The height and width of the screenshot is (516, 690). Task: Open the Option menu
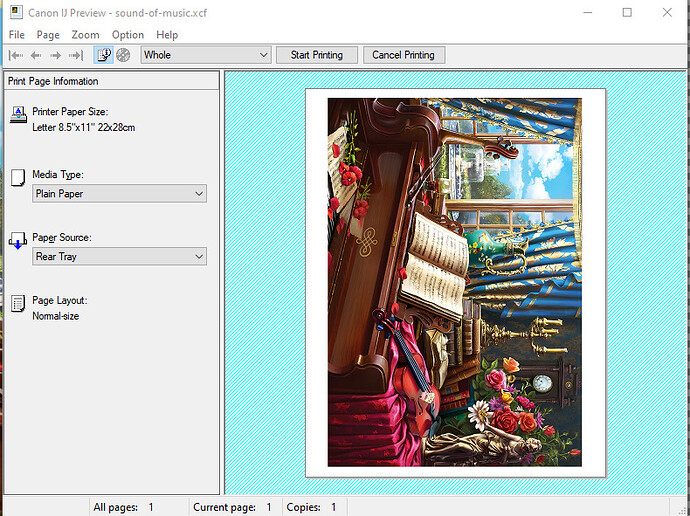[127, 35]
